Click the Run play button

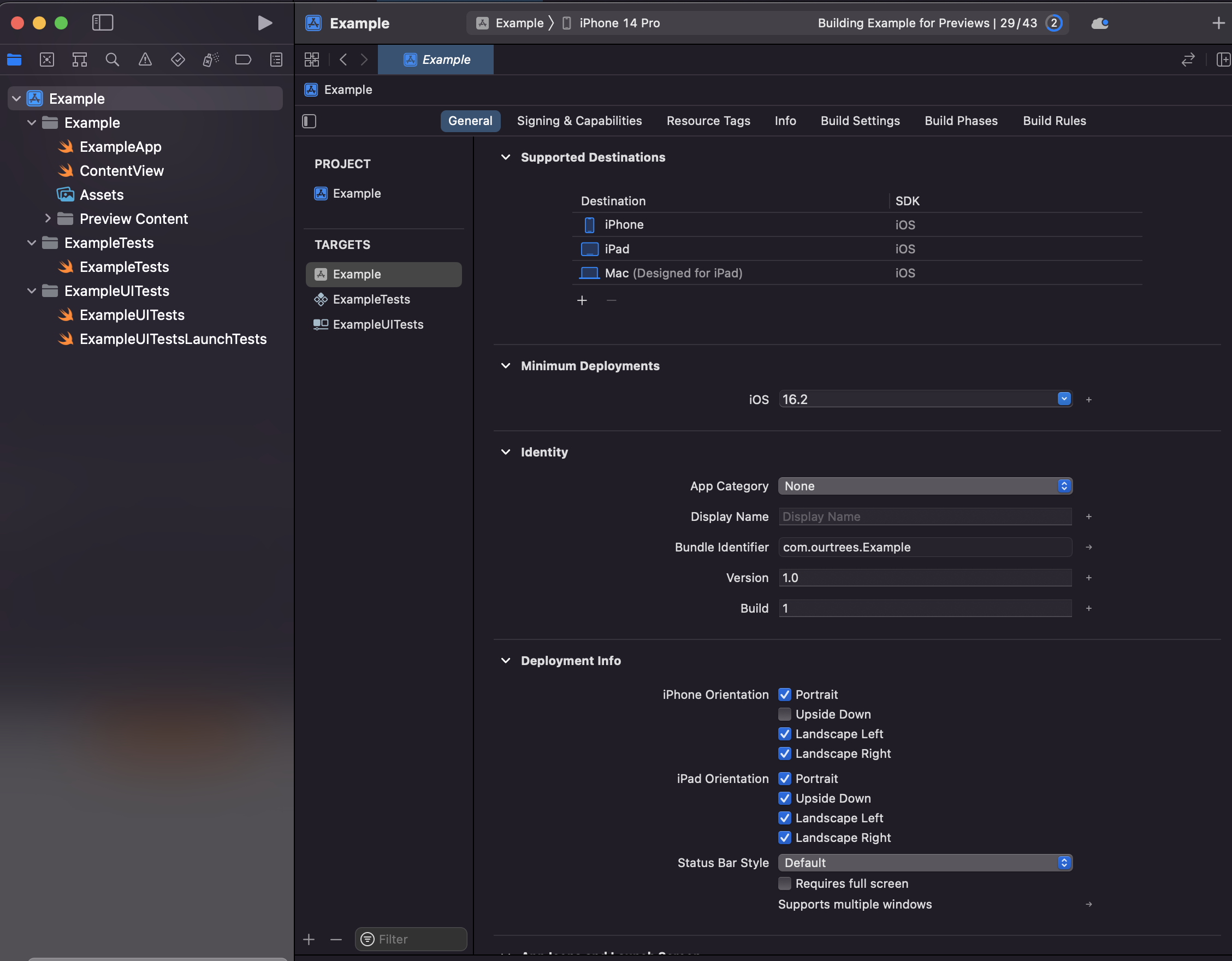264,23
